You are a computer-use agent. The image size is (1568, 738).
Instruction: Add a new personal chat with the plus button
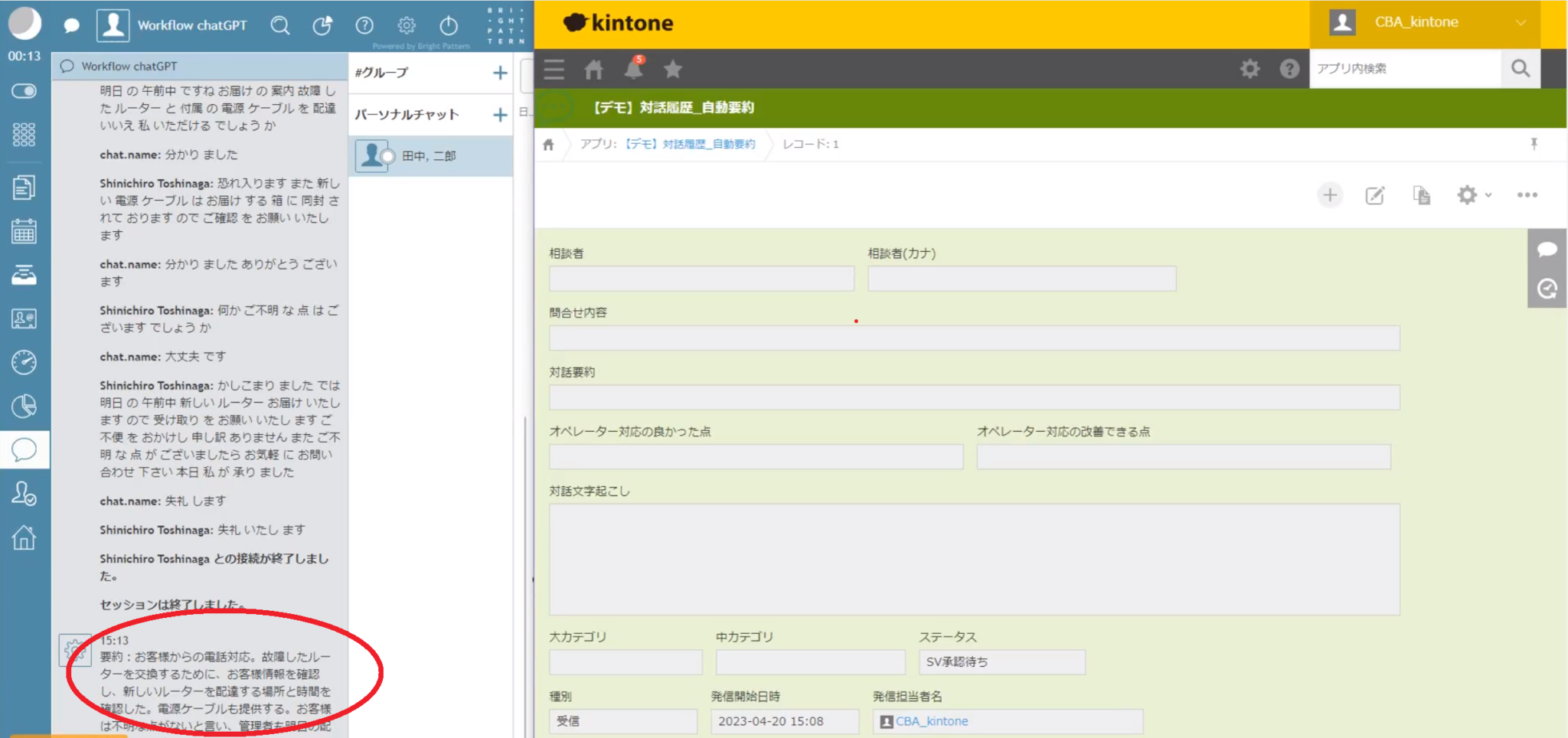point(500,115)
